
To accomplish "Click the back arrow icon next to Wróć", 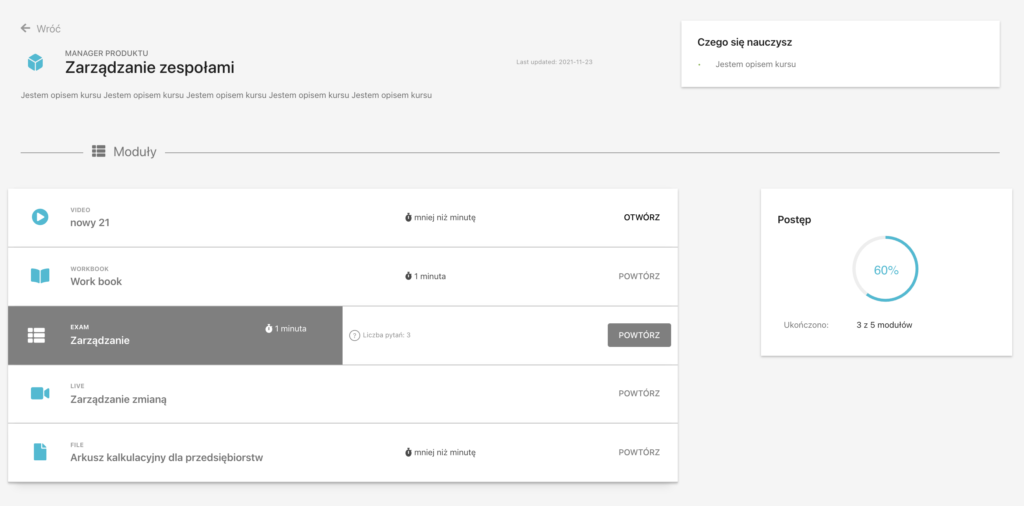I will pos(25,28).
